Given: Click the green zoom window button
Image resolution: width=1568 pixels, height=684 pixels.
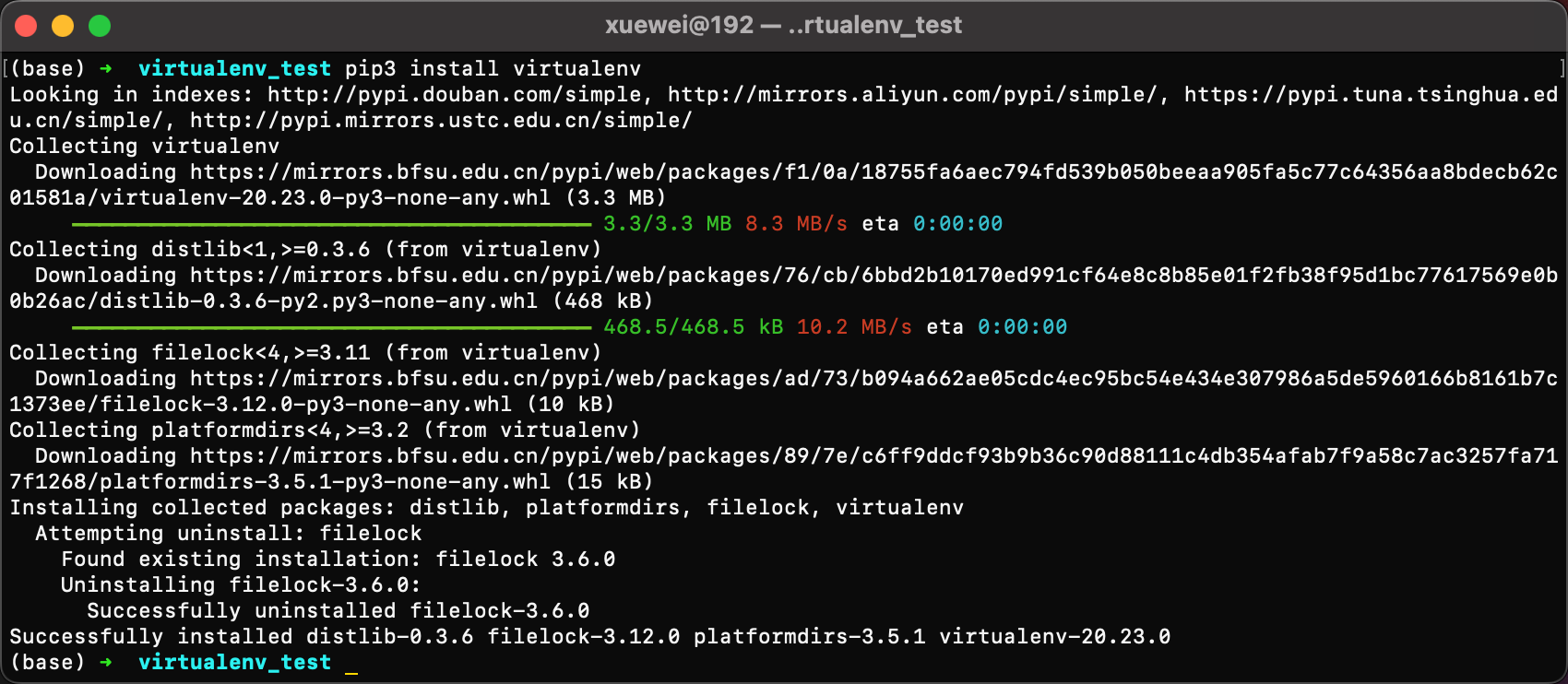Looking at the screenshot, I should pos(100,26).
